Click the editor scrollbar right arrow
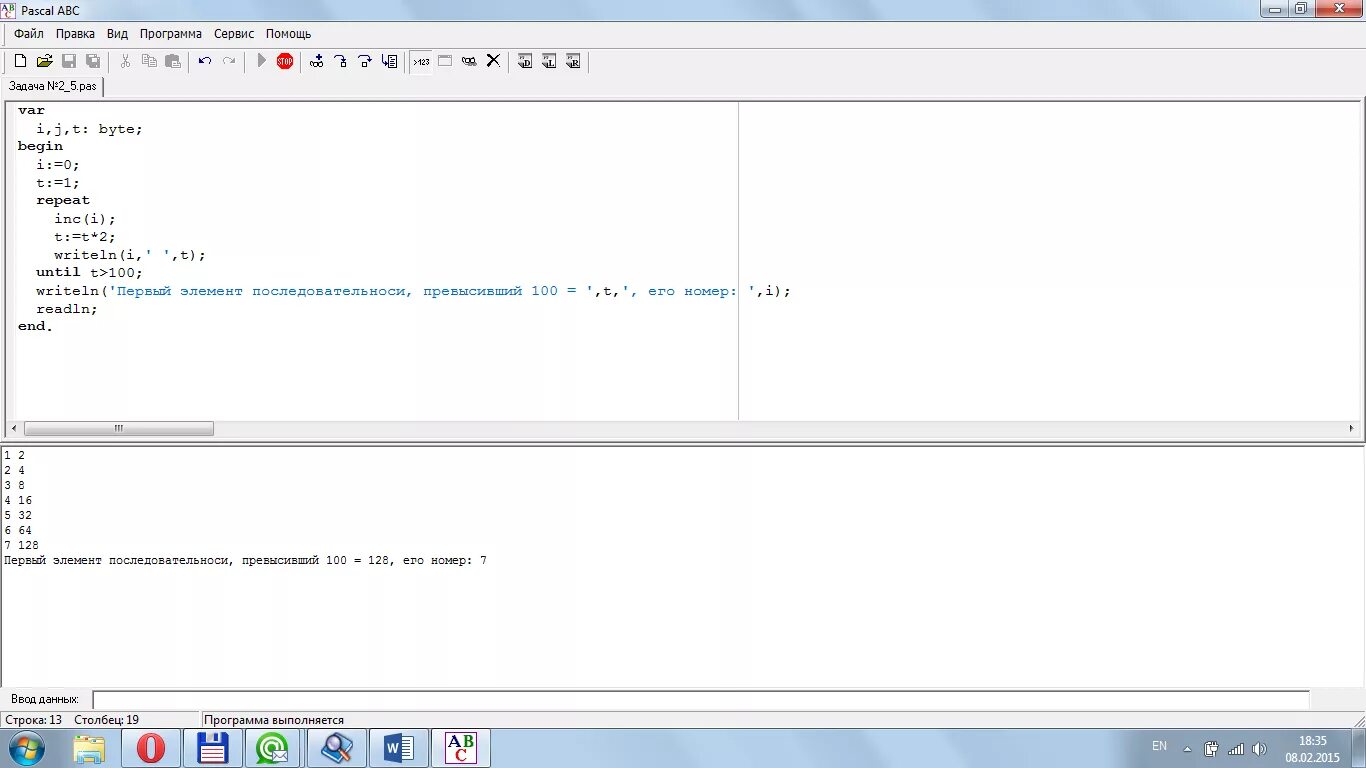The width and height of the screenshot is (1366, 768). [1352, 428]
